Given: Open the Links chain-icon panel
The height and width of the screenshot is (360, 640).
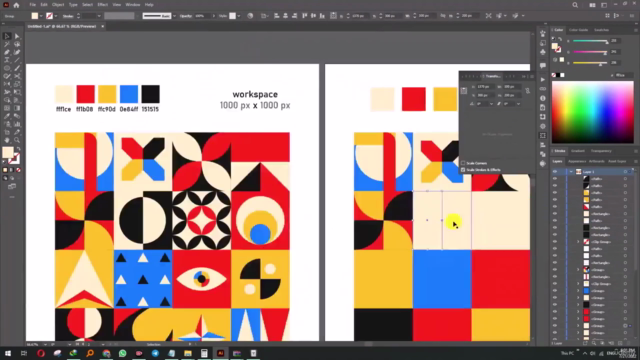Looking at the screenshot, I should coord(542,89).
